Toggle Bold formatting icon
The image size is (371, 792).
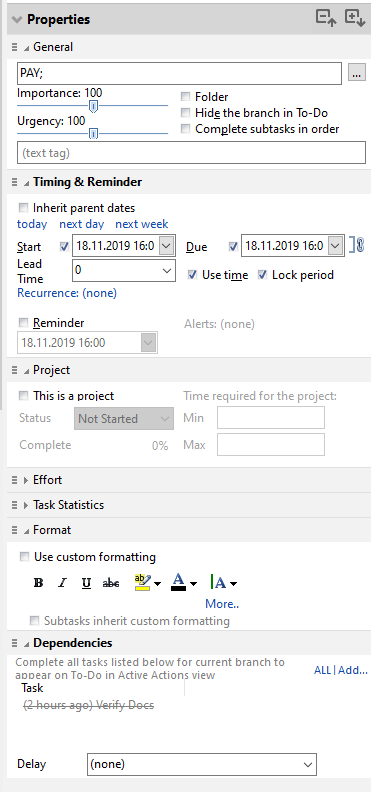coord(38,583)
